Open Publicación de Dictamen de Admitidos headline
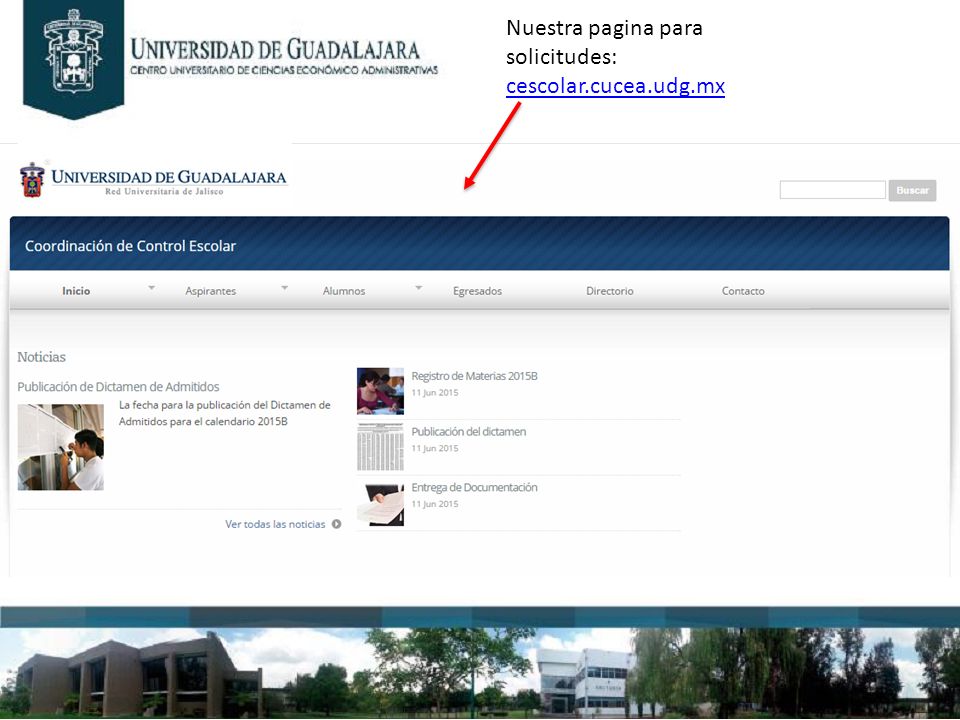This screenshot has height=720, width=960. tap(118, 386)
